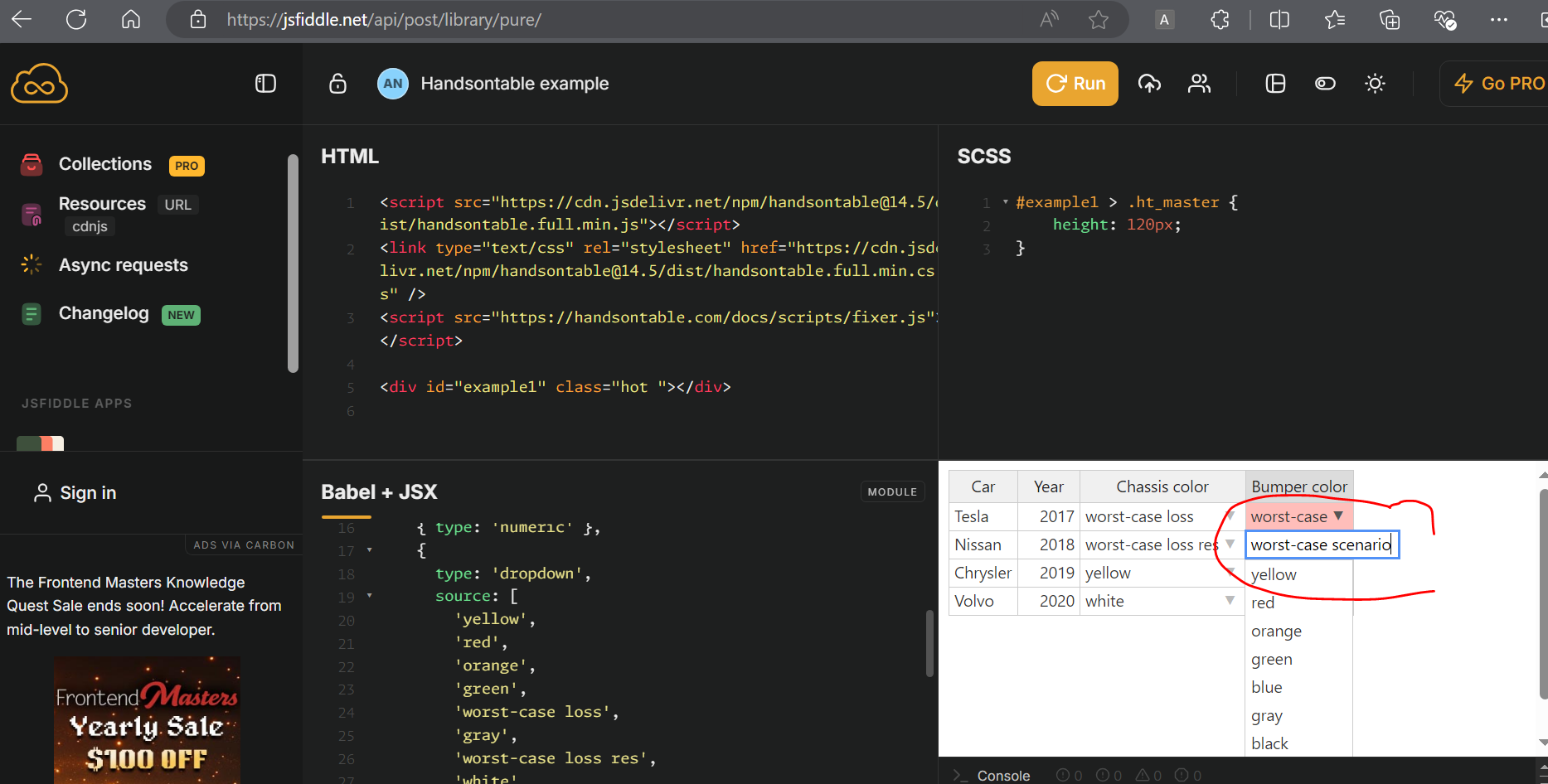Click inside the worst-case scenario cell editor
The height and width of the screenshot is (784, 1548).
point(1322,544)
